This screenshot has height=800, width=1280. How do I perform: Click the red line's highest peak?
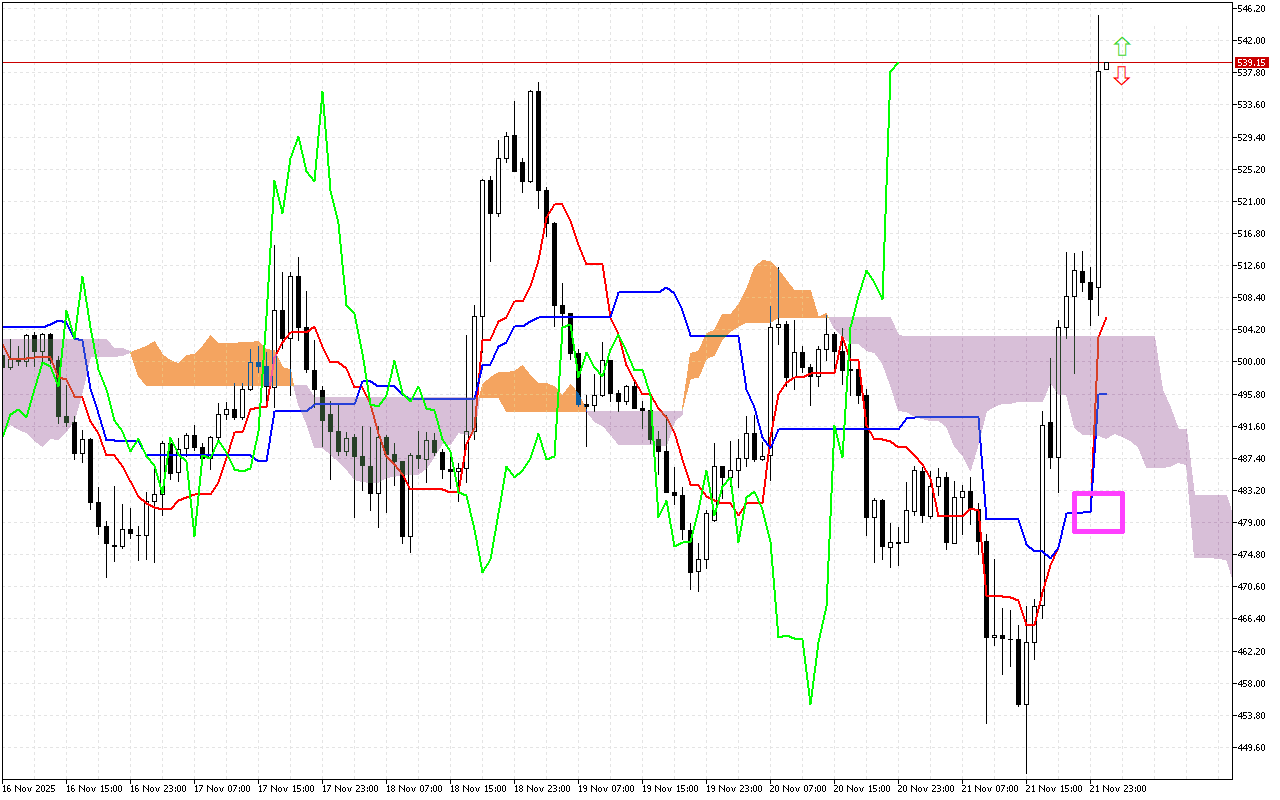tap(558, 204)
